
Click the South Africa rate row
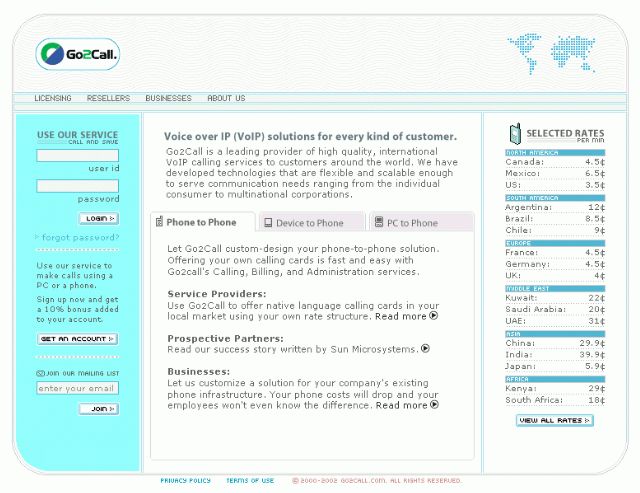click(x=555, y=400)
